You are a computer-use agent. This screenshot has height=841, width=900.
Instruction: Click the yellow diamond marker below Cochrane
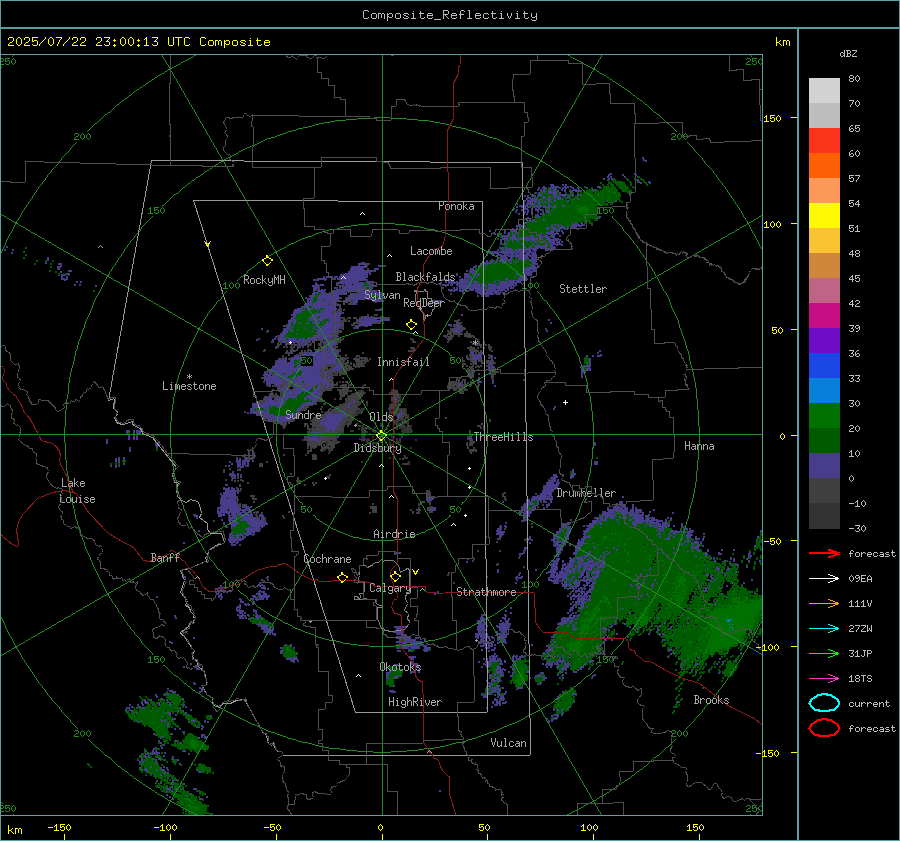pos(342,577)
